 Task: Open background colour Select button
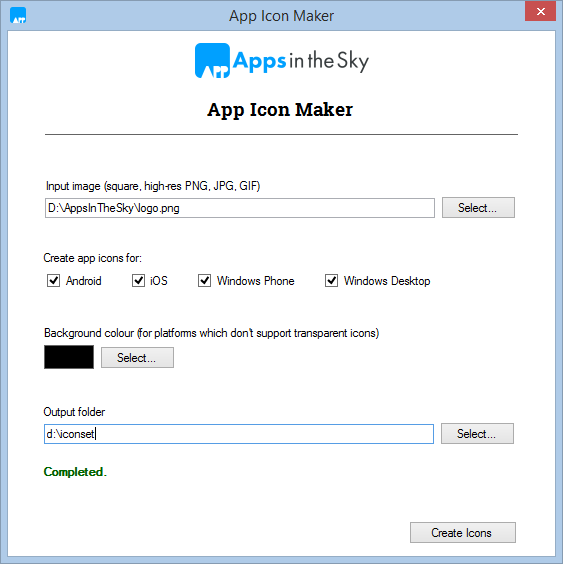137,358
